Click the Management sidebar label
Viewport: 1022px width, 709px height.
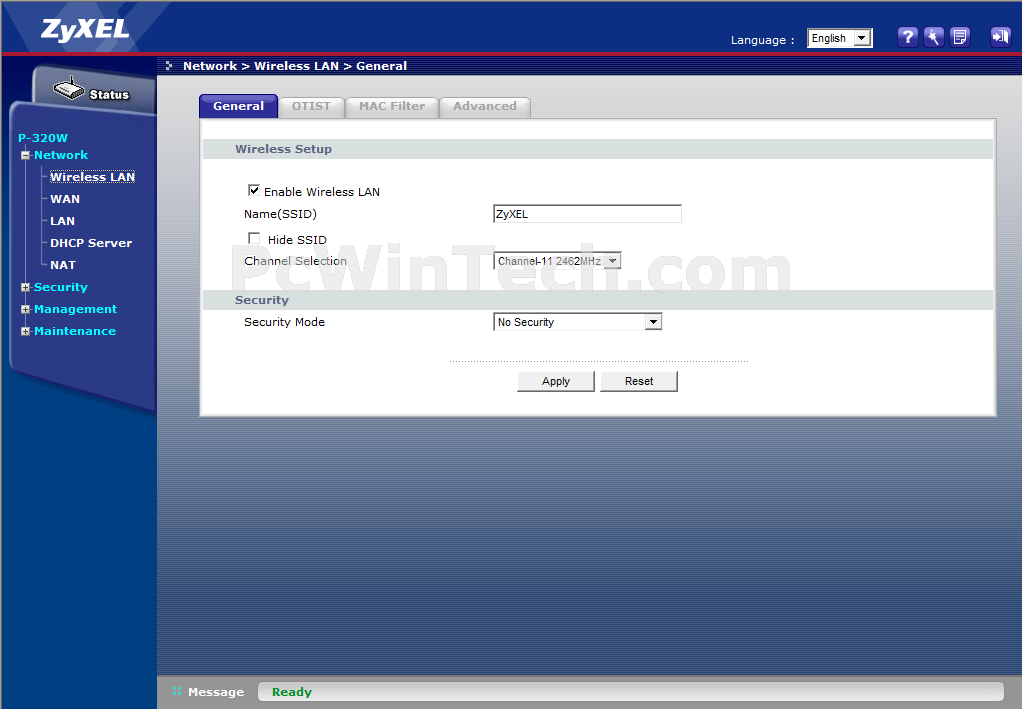tap(76, 310)
